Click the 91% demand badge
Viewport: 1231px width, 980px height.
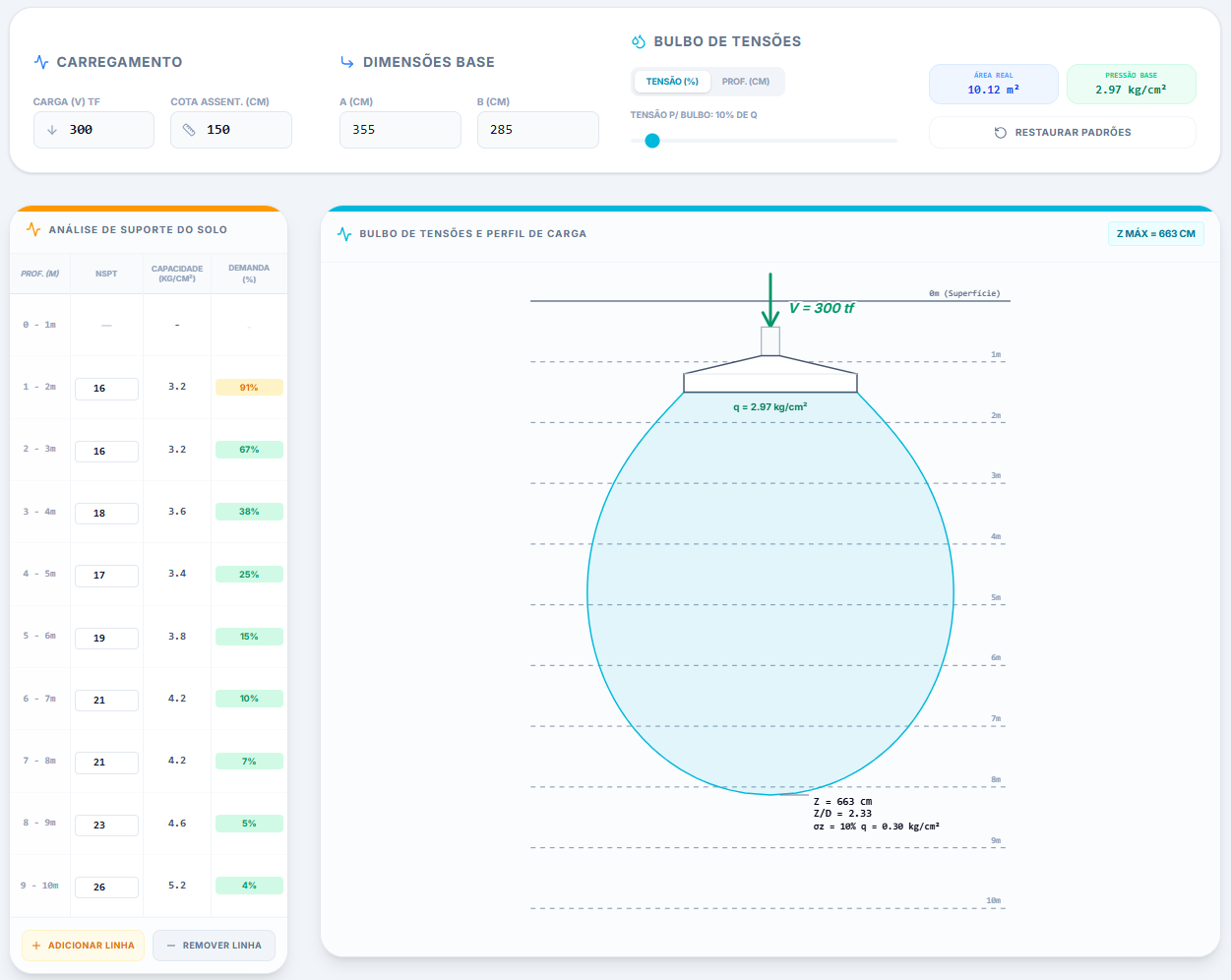[x=249, y=388]
